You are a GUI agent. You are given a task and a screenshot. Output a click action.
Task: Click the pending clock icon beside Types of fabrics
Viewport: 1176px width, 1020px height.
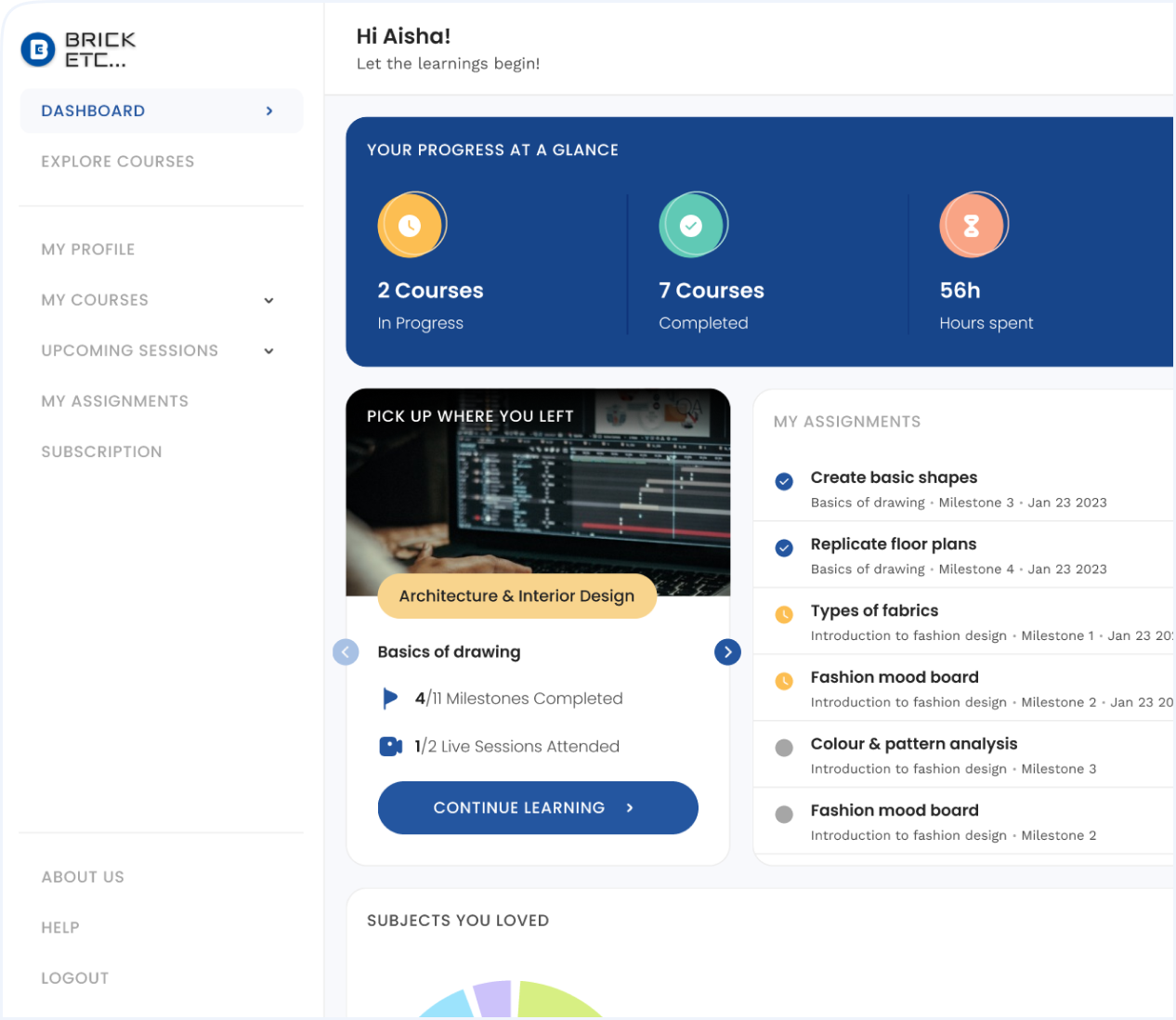(x=784, y=615)
